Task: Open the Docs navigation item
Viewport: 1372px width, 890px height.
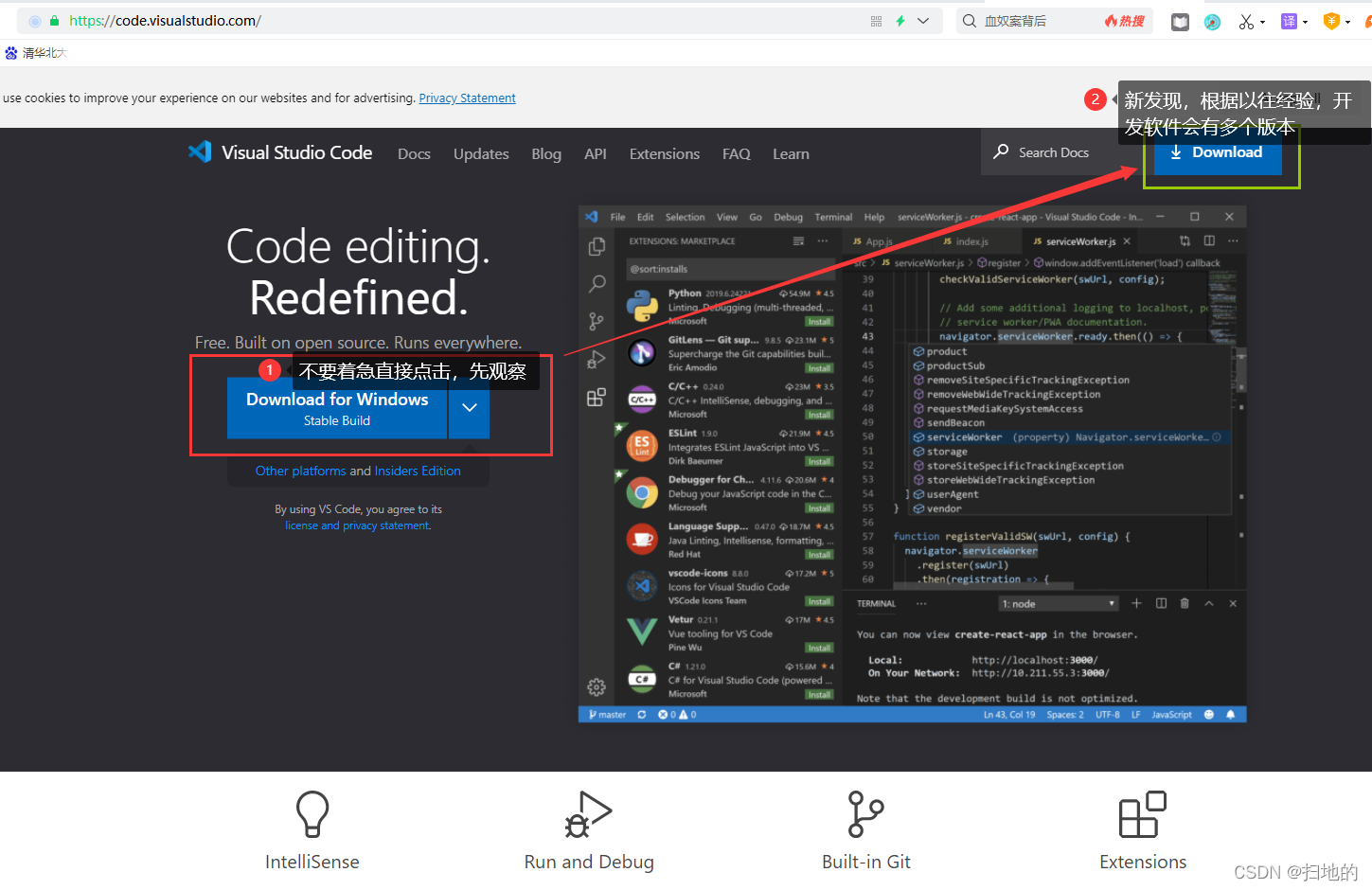Action: (x=414, y=153)
